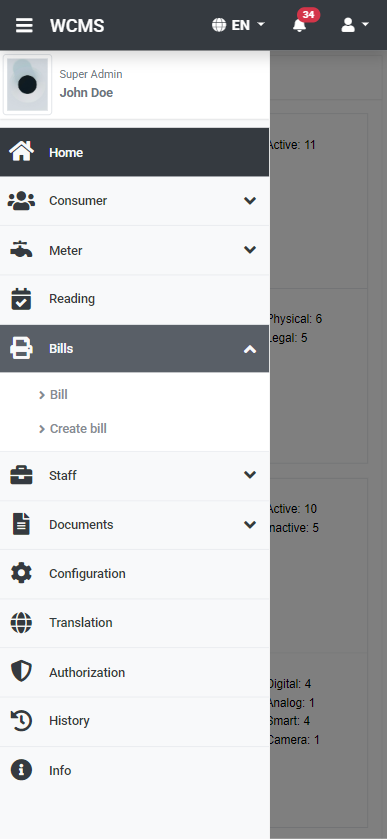Screen dimensions: 387x839
Task: Click the dimmed Active: 11 text
Action: 293,144
